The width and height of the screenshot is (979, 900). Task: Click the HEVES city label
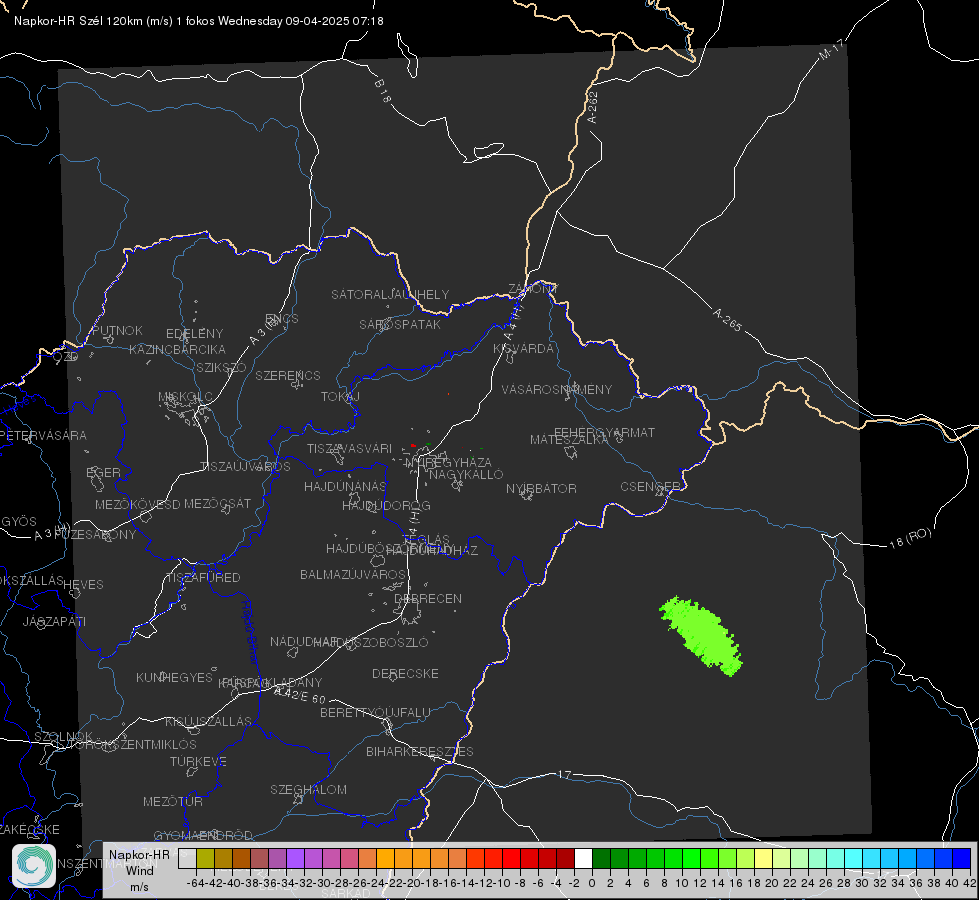click(83, 585)
